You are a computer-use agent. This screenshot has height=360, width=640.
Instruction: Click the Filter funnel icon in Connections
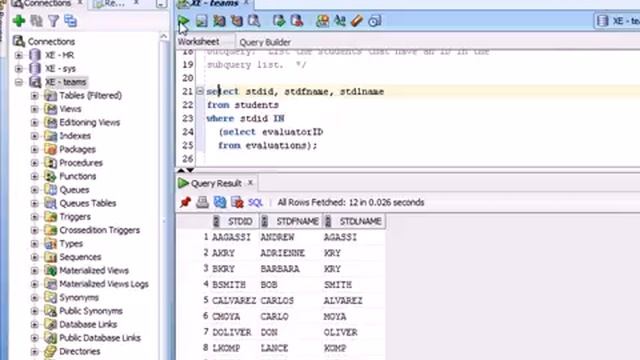[53, 21]
